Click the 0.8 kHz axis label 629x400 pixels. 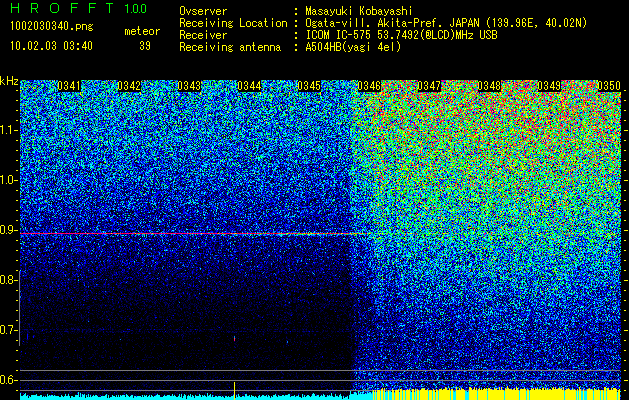(8, 280)
